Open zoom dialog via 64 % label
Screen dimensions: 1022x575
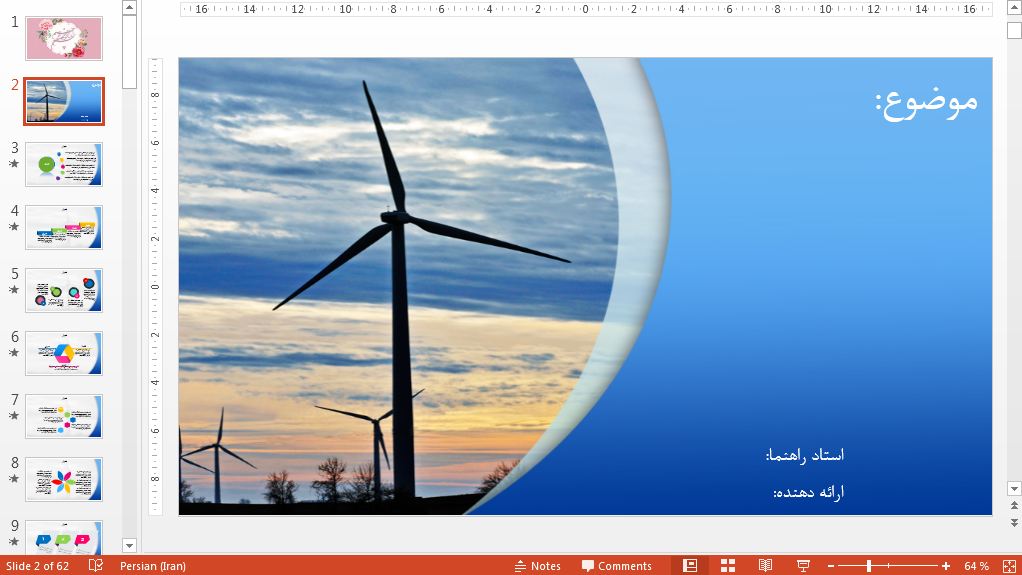pyautogui.click(x=976, y=566)
